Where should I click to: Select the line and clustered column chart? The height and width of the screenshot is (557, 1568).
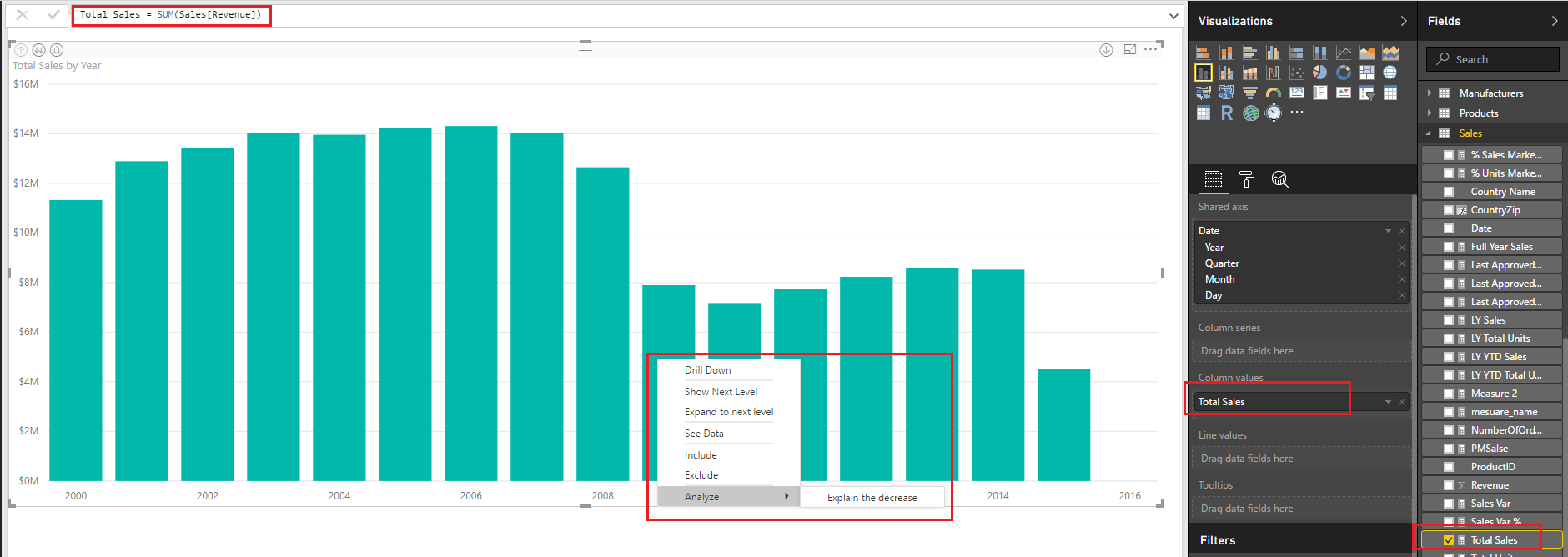point(1227,73)
